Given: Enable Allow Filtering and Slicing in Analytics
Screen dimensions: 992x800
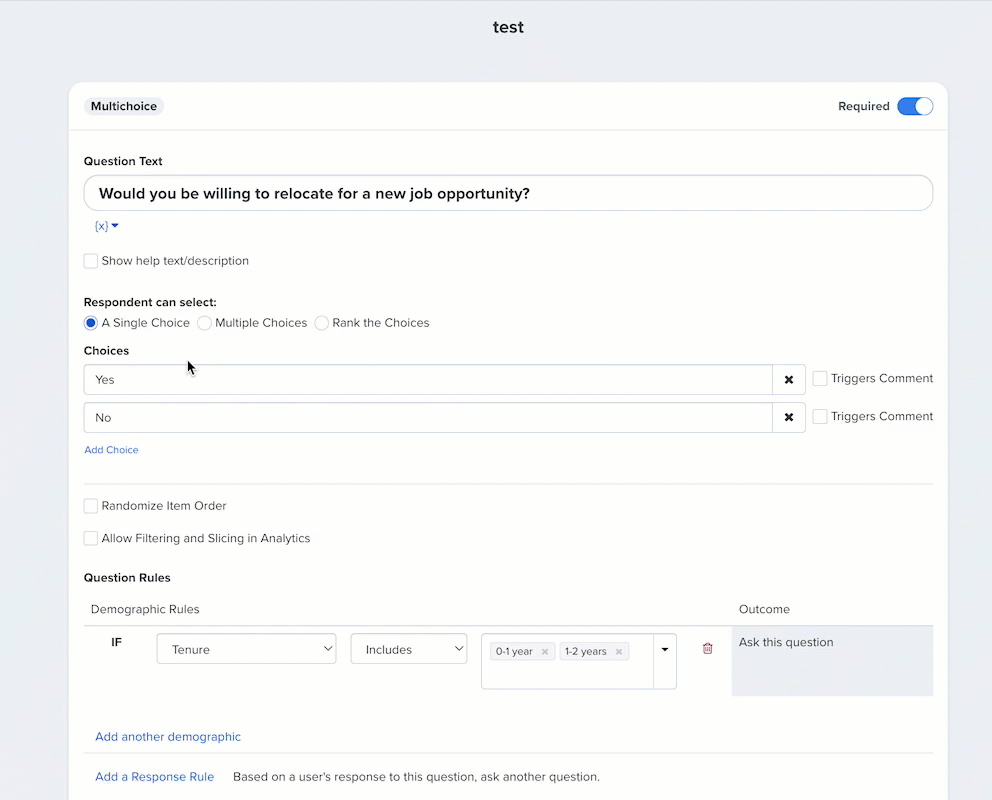Looking at the screenshot, I should pyautogui.click(x=91, y=538).
